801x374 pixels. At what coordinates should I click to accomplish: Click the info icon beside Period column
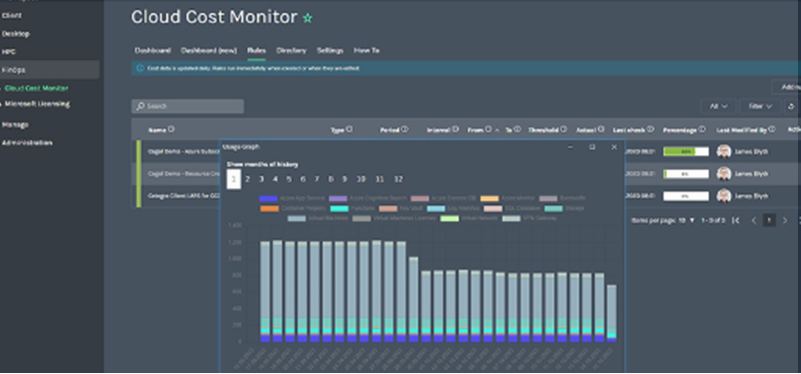point(405,129)
